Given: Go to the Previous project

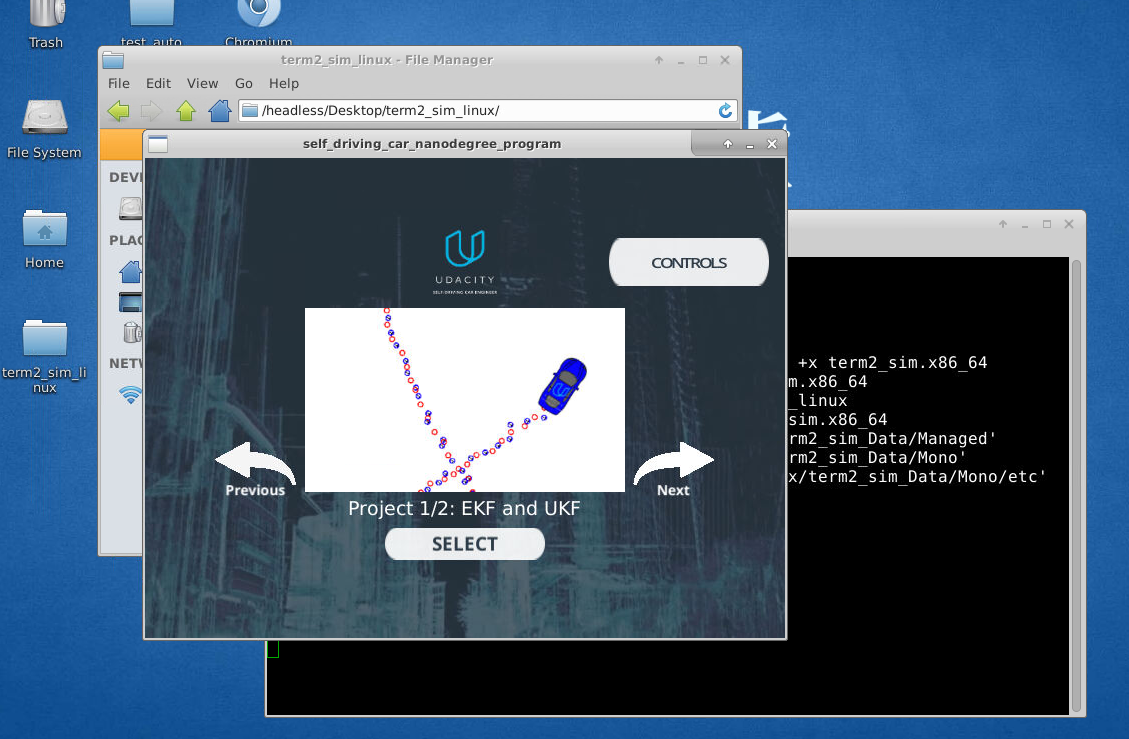Looking at the screenshot, I should pos(255,469).
